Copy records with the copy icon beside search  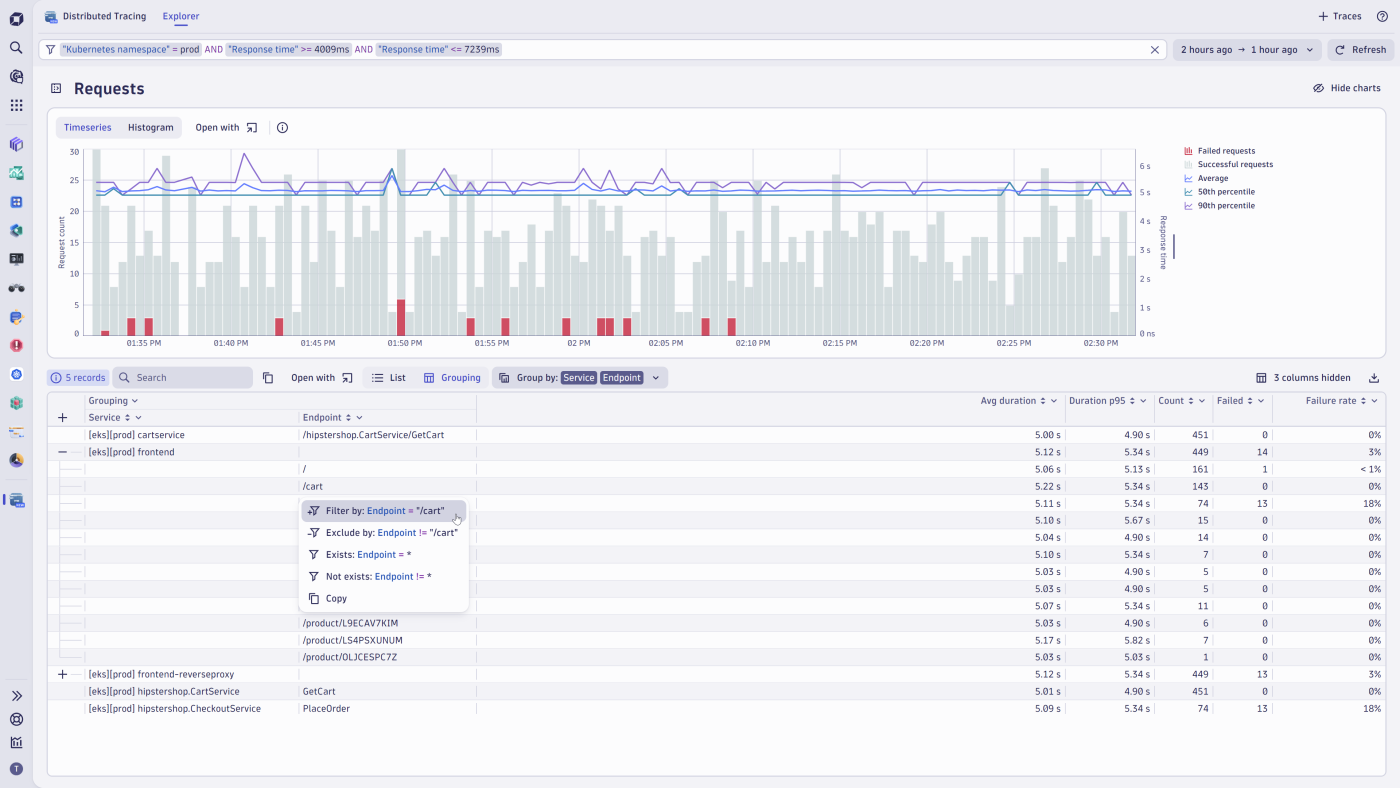tap(267, 377)
